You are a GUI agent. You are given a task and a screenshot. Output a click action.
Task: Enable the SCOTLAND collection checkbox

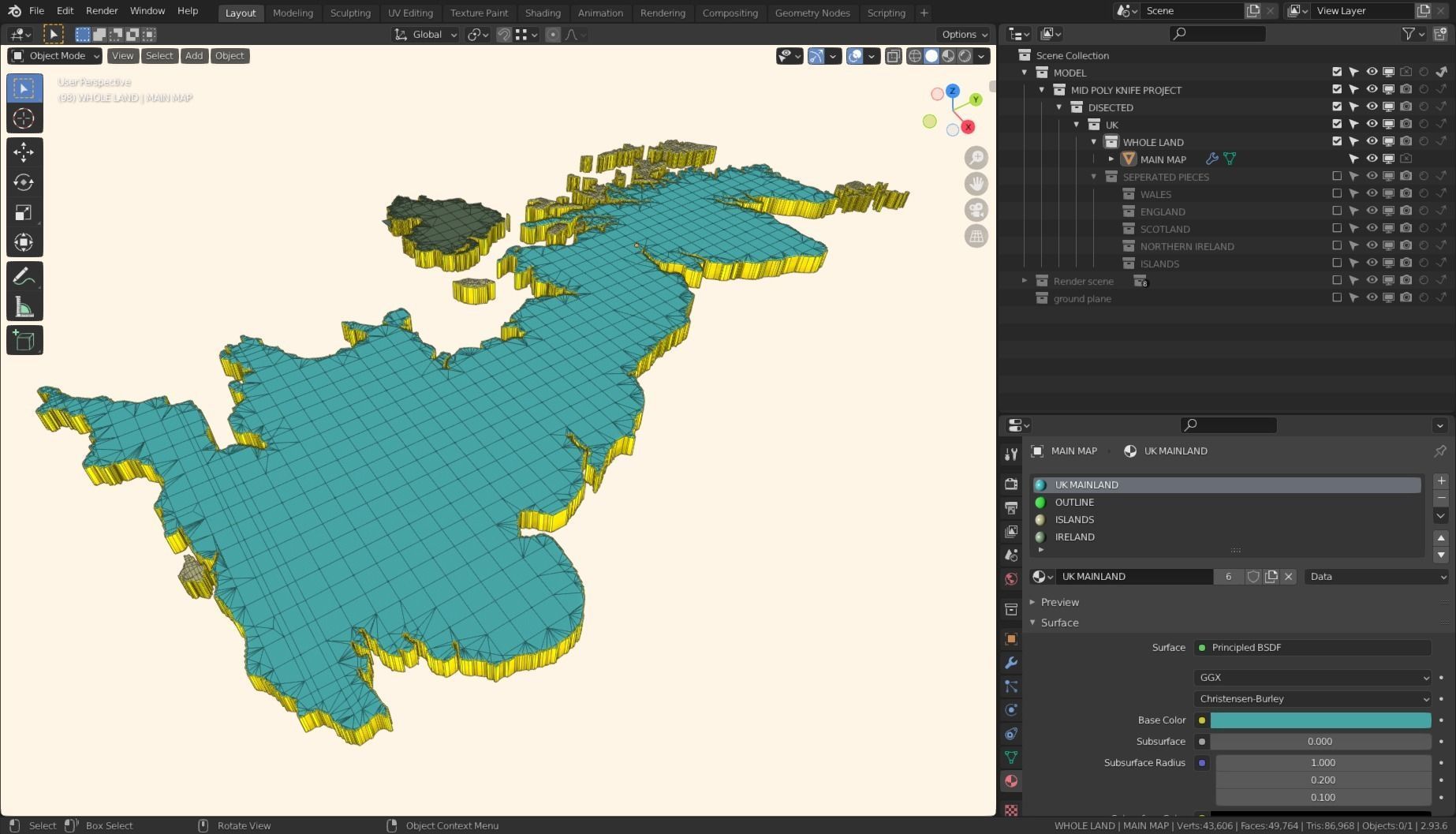click(1337, 228)
